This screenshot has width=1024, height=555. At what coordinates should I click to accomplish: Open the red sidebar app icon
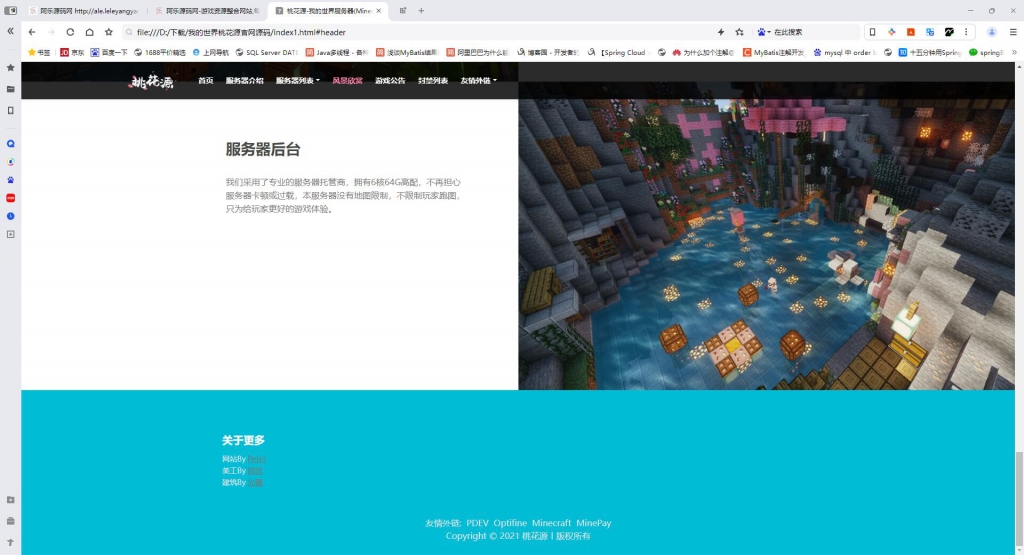coord(10,198)
